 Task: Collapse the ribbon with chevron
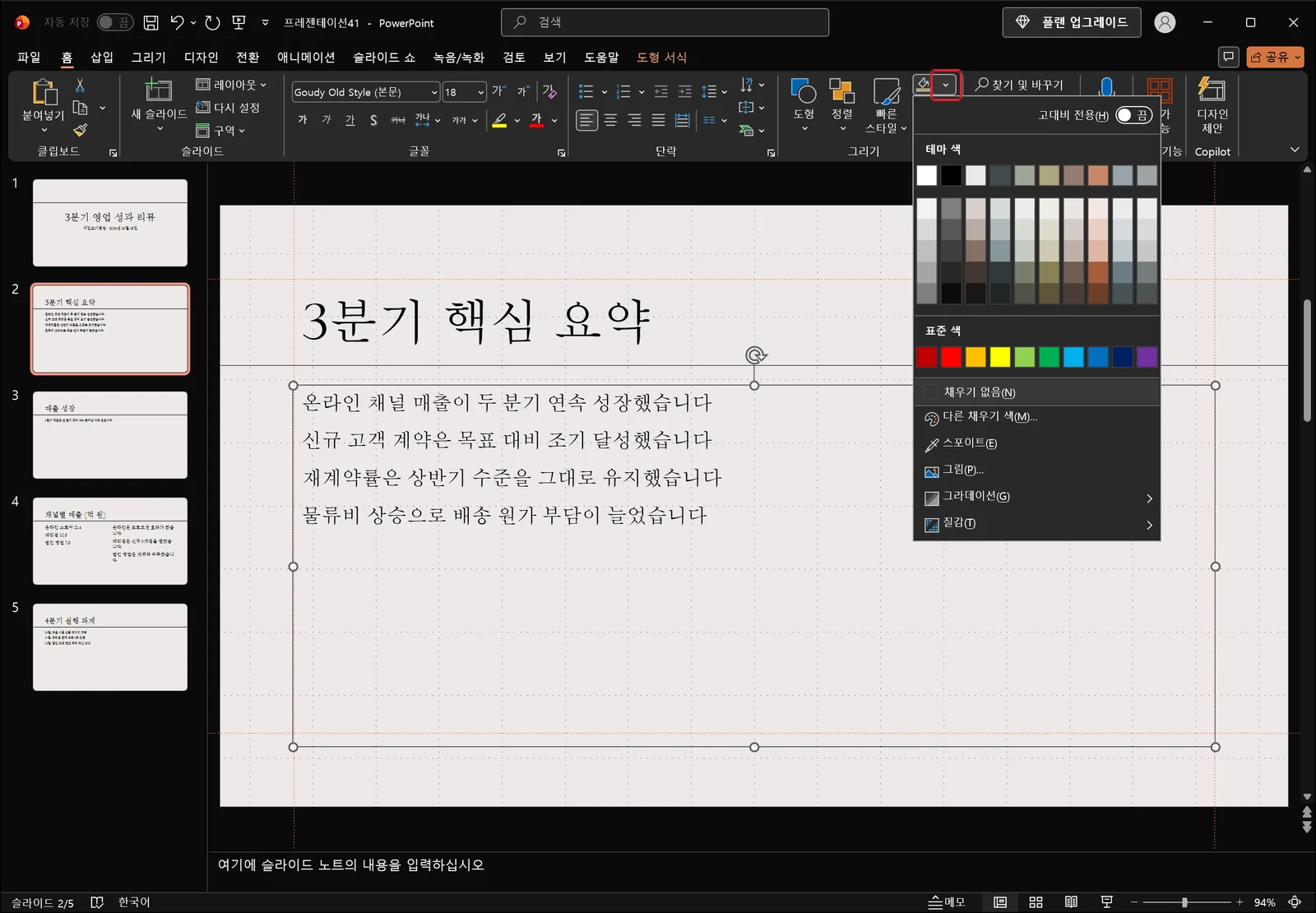point(1295,150)
